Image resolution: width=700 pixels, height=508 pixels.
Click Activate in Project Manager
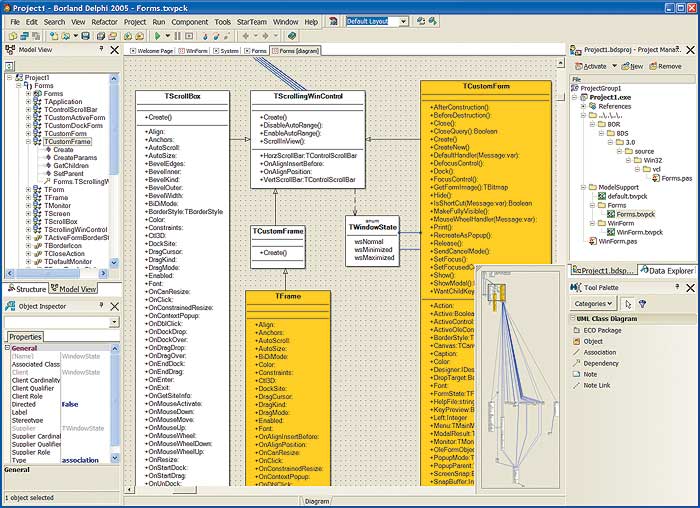click(591, 66)
